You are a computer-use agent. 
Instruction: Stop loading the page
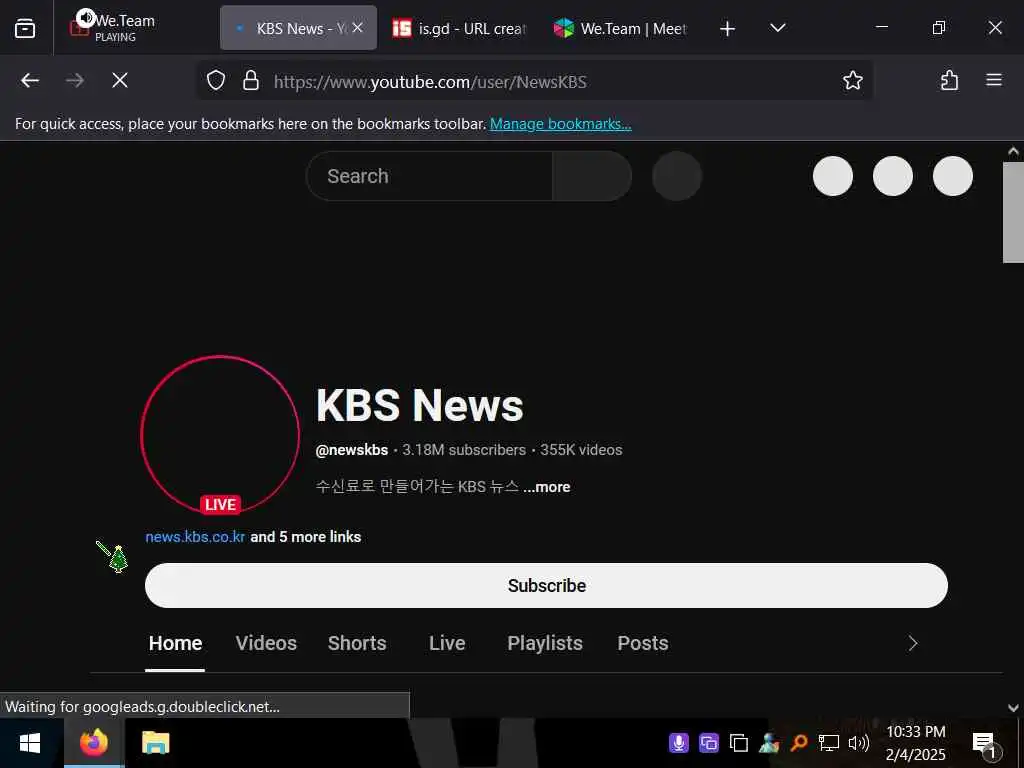click(x=120, y=80)
